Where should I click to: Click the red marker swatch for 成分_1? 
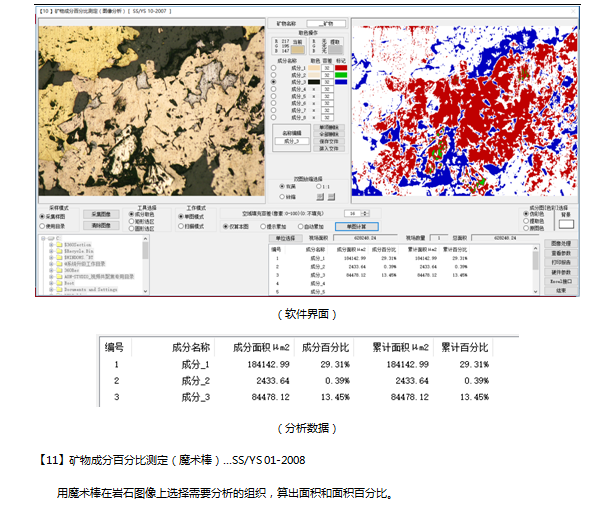point(336,67)
